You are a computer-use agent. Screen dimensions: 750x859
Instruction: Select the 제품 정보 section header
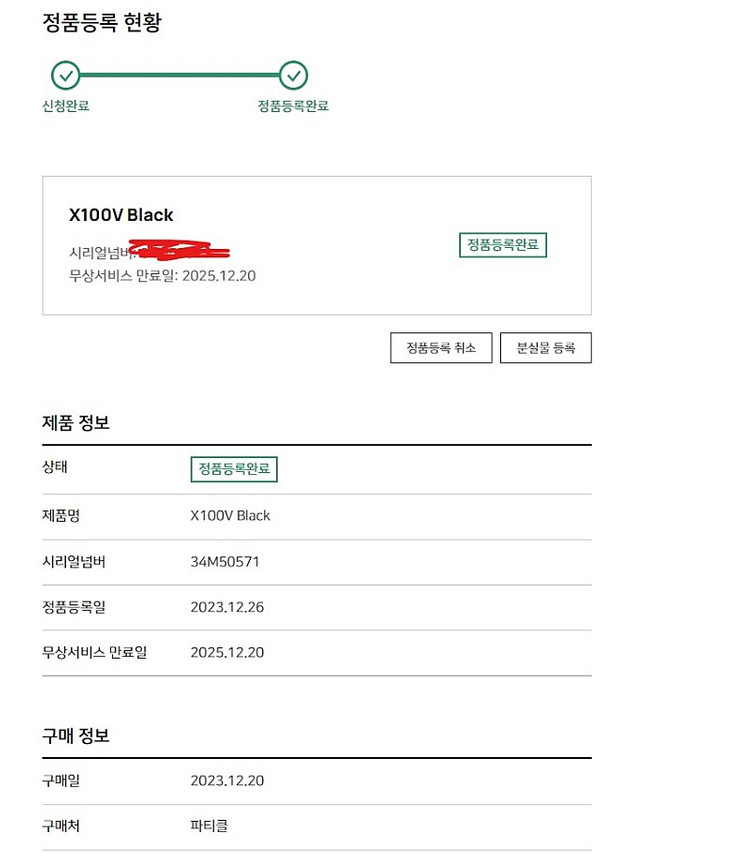pyautogui.click(x=75, y=422)
